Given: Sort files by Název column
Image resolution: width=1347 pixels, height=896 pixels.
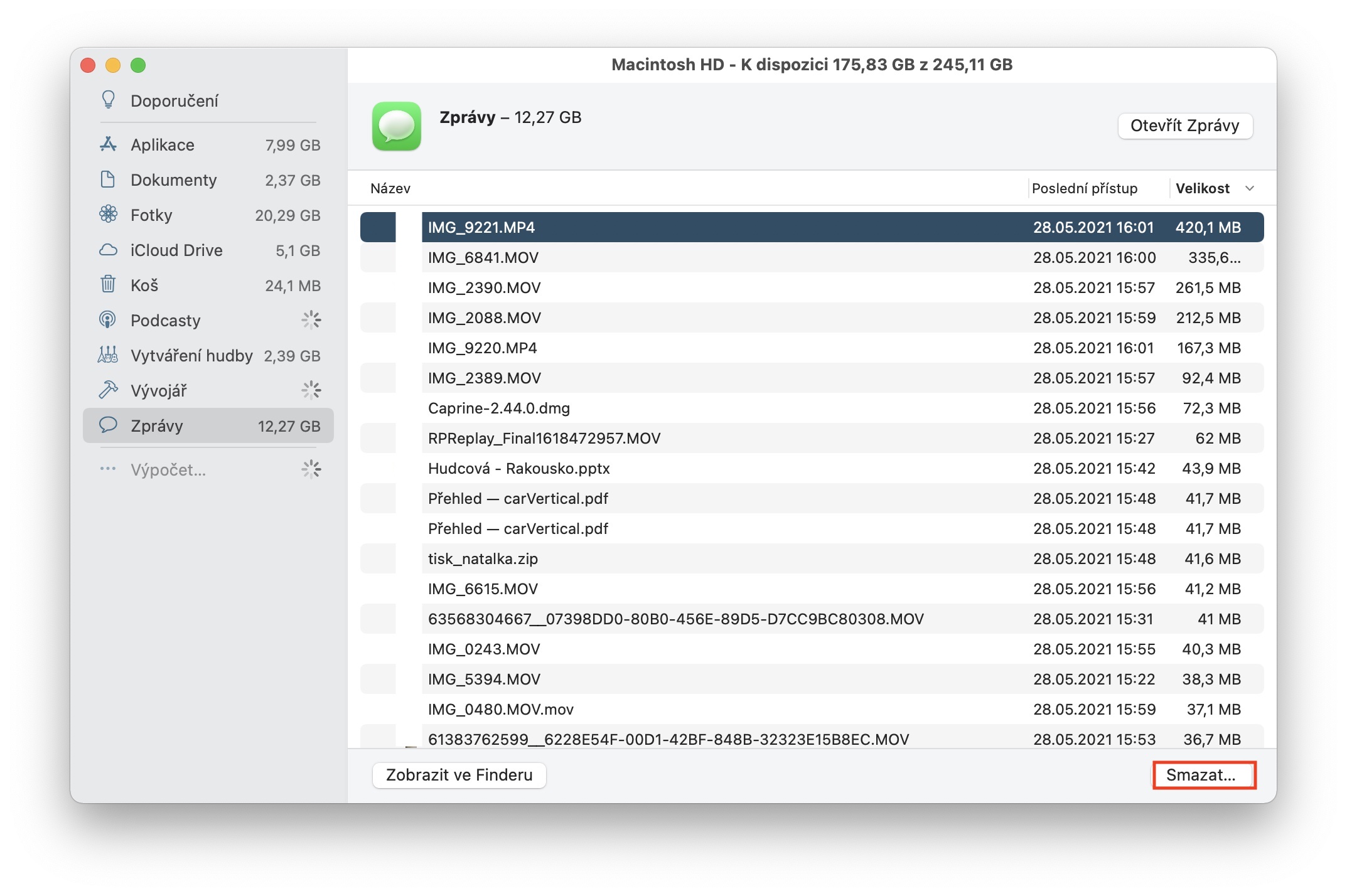Looking at the screenshot, I should point(390,188).
